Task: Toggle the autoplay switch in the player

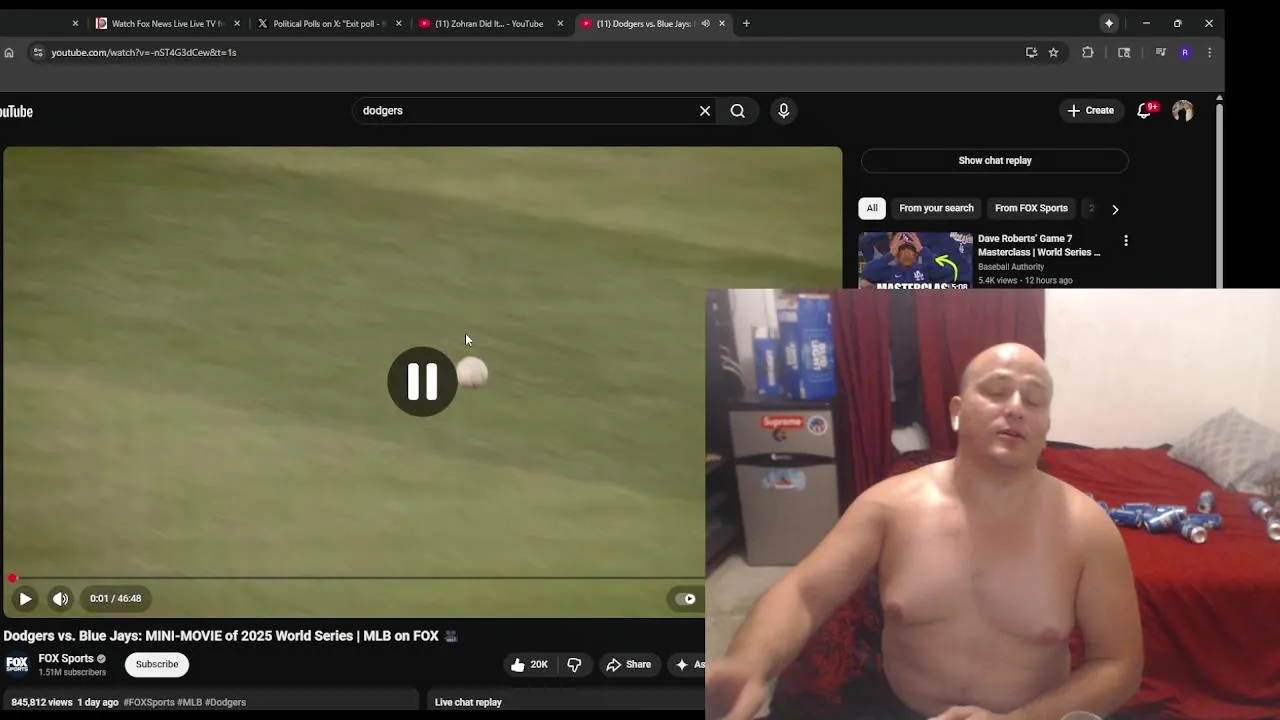Action: tap(686, 599)
